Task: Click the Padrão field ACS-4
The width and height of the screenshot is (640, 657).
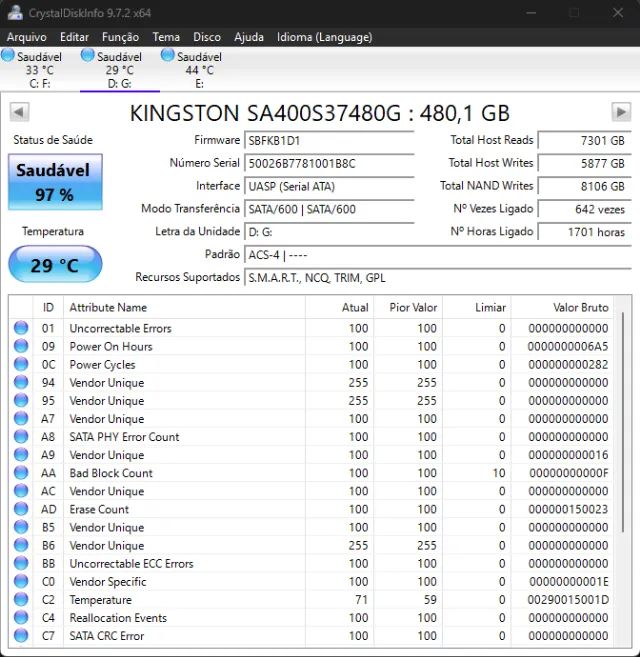Action: tap(438, 255)
